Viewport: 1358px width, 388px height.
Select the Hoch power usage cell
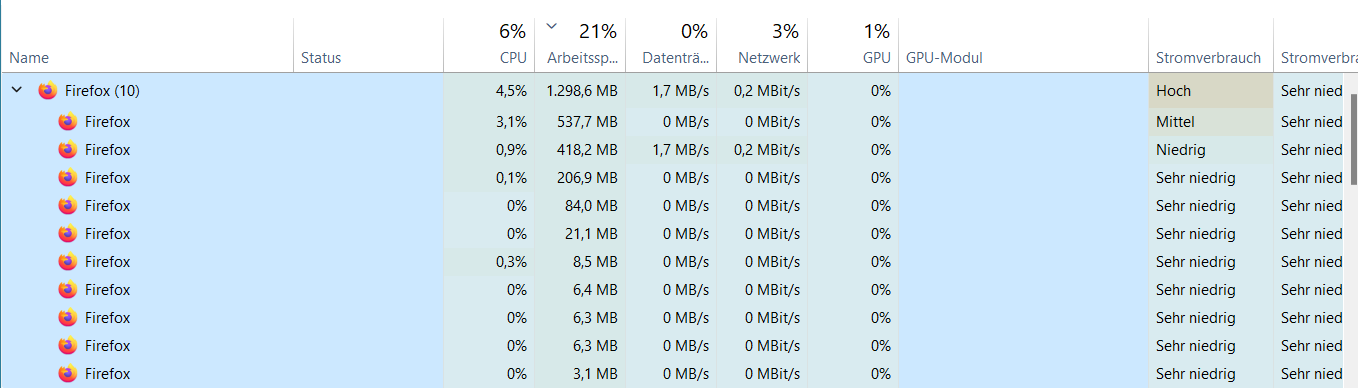(1210, 91)
